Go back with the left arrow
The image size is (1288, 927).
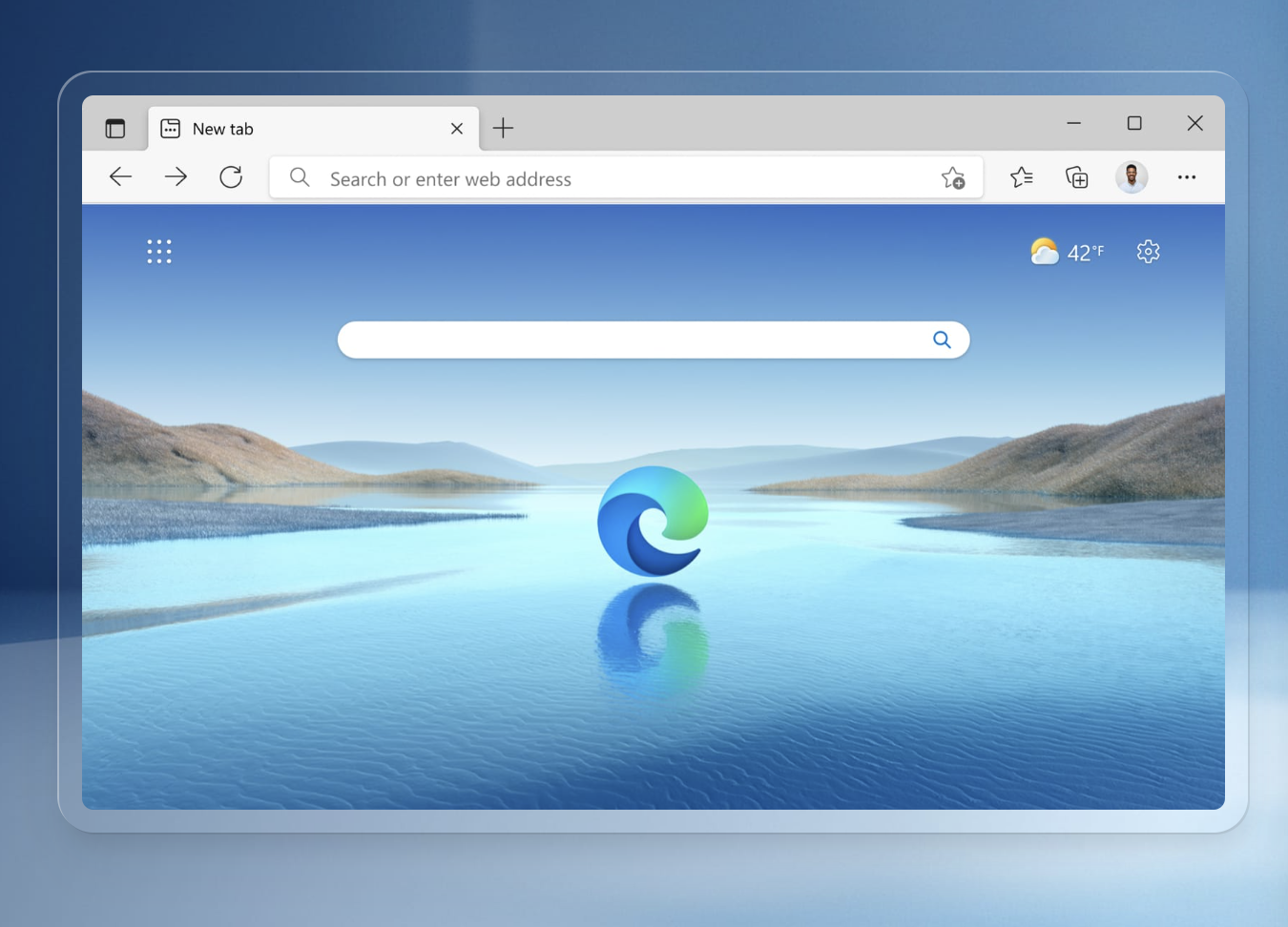(120, 176)
